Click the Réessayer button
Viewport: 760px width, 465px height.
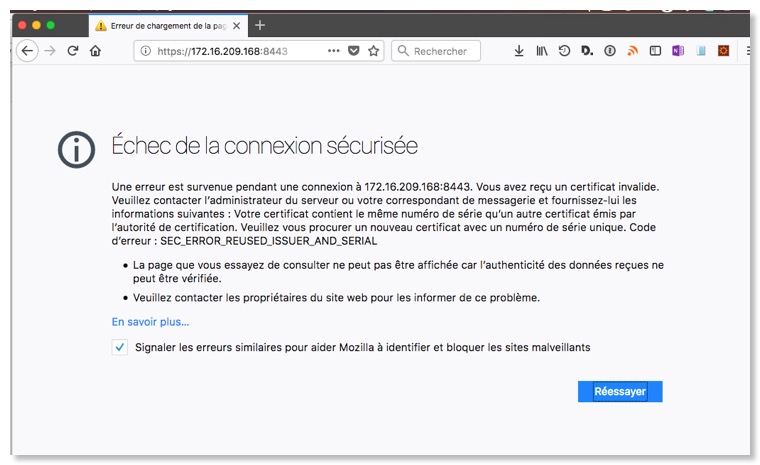[x=620, y=391]
